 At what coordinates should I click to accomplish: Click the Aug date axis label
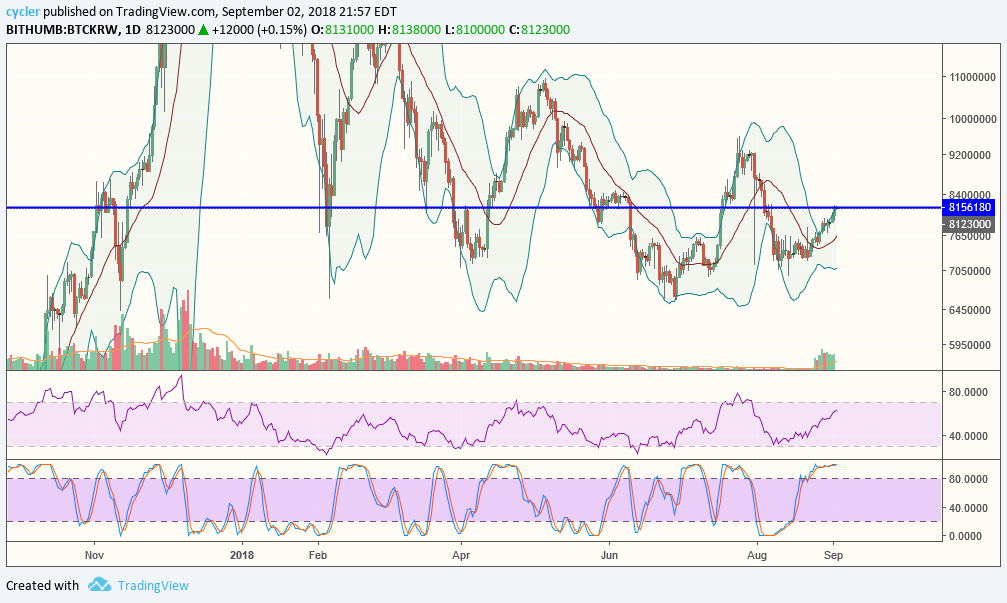pyautogui.click(x=757, y=555)
